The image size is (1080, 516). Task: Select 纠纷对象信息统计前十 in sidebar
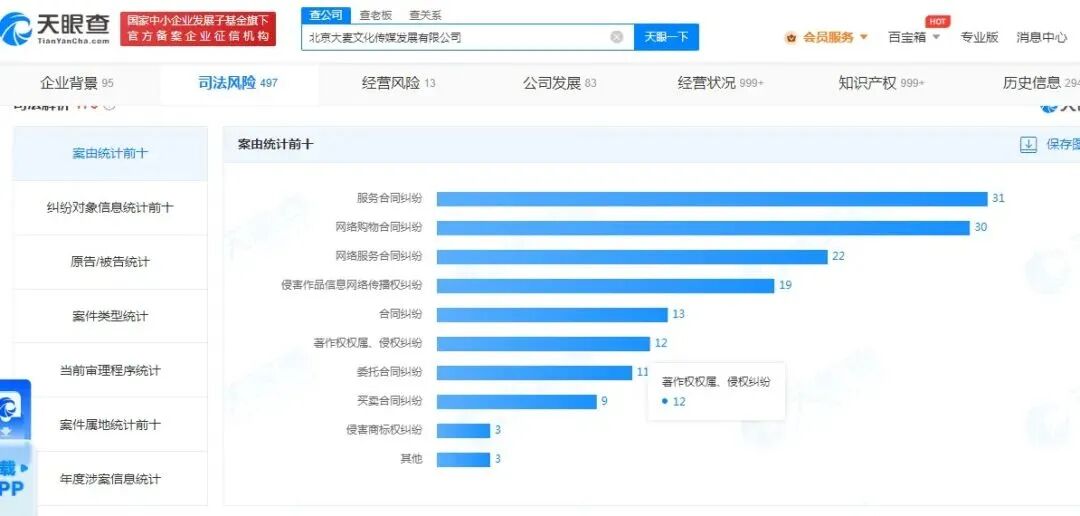pyautogui.click(x=110, y=207)
